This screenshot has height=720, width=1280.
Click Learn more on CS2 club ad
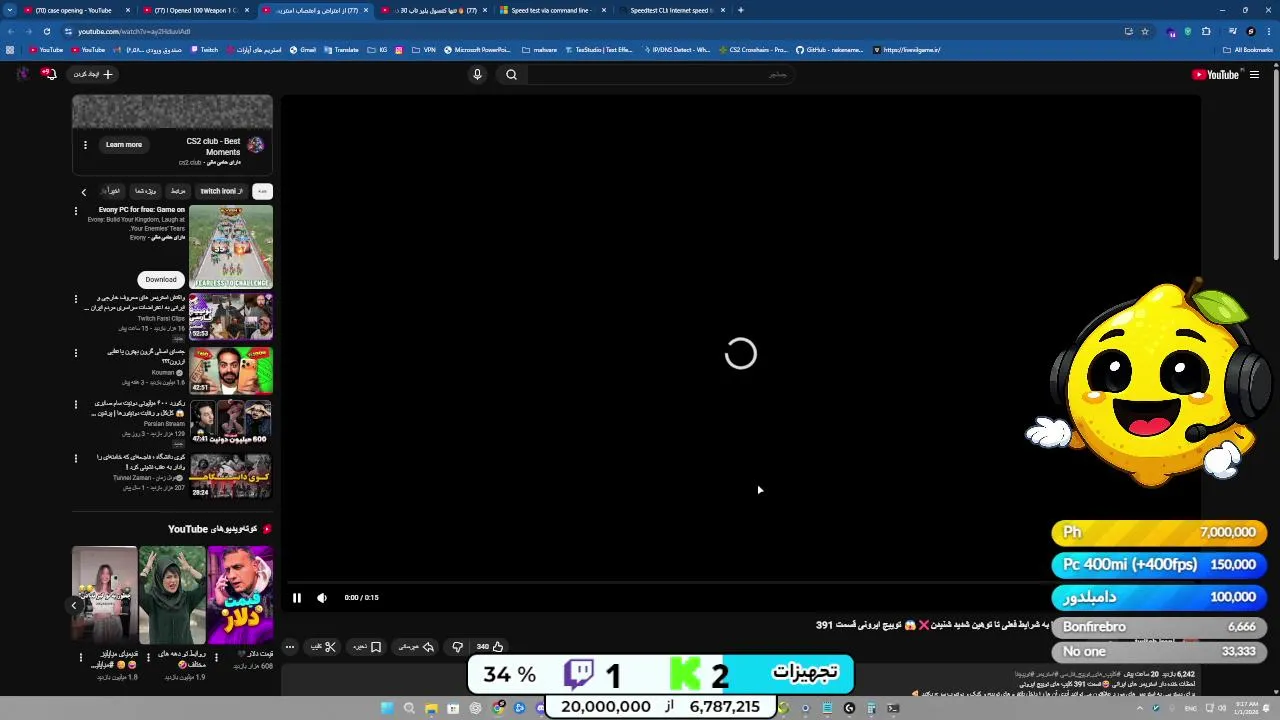coord(124,145)
